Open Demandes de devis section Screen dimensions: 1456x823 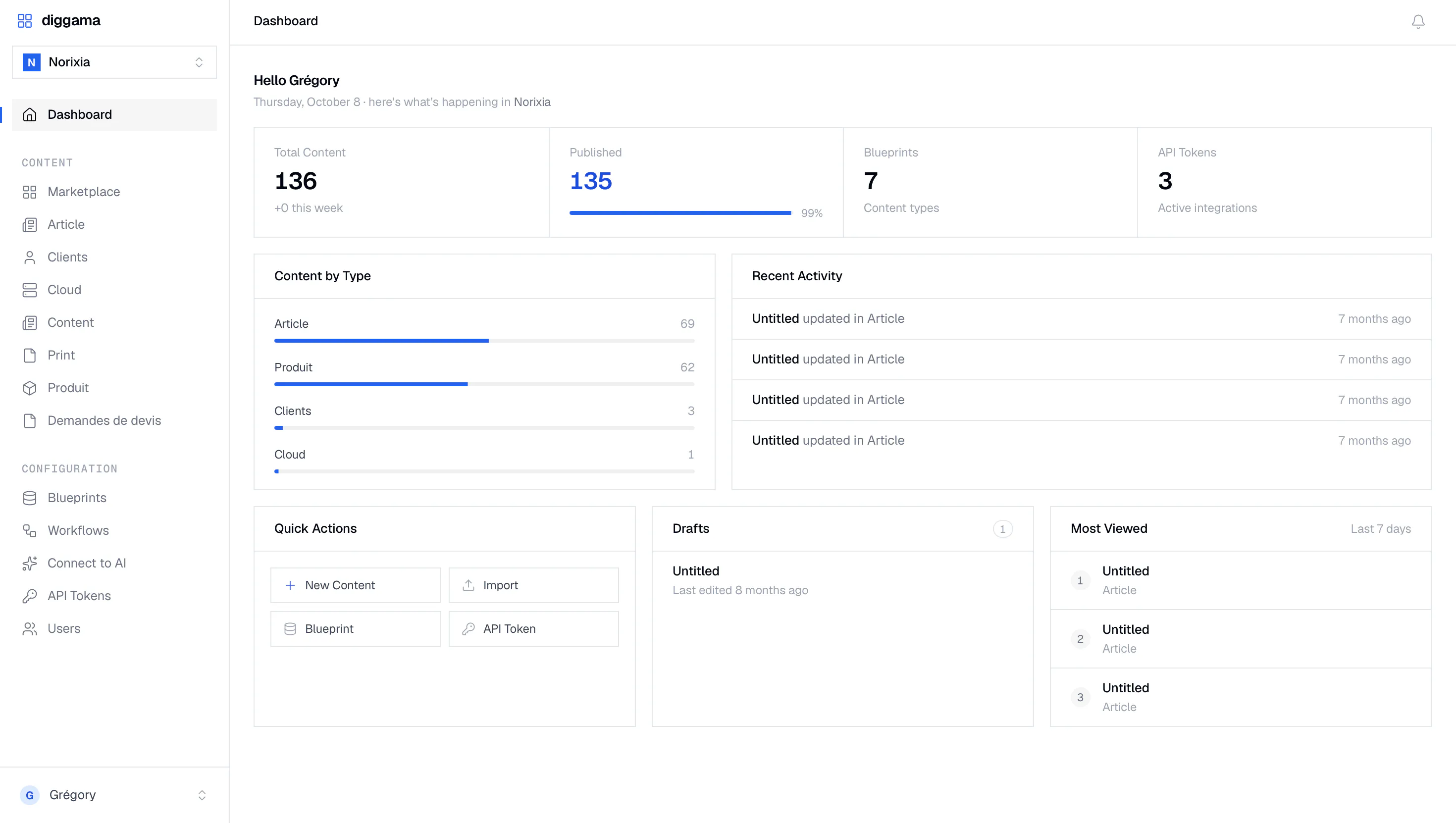[x=114, y=421]
